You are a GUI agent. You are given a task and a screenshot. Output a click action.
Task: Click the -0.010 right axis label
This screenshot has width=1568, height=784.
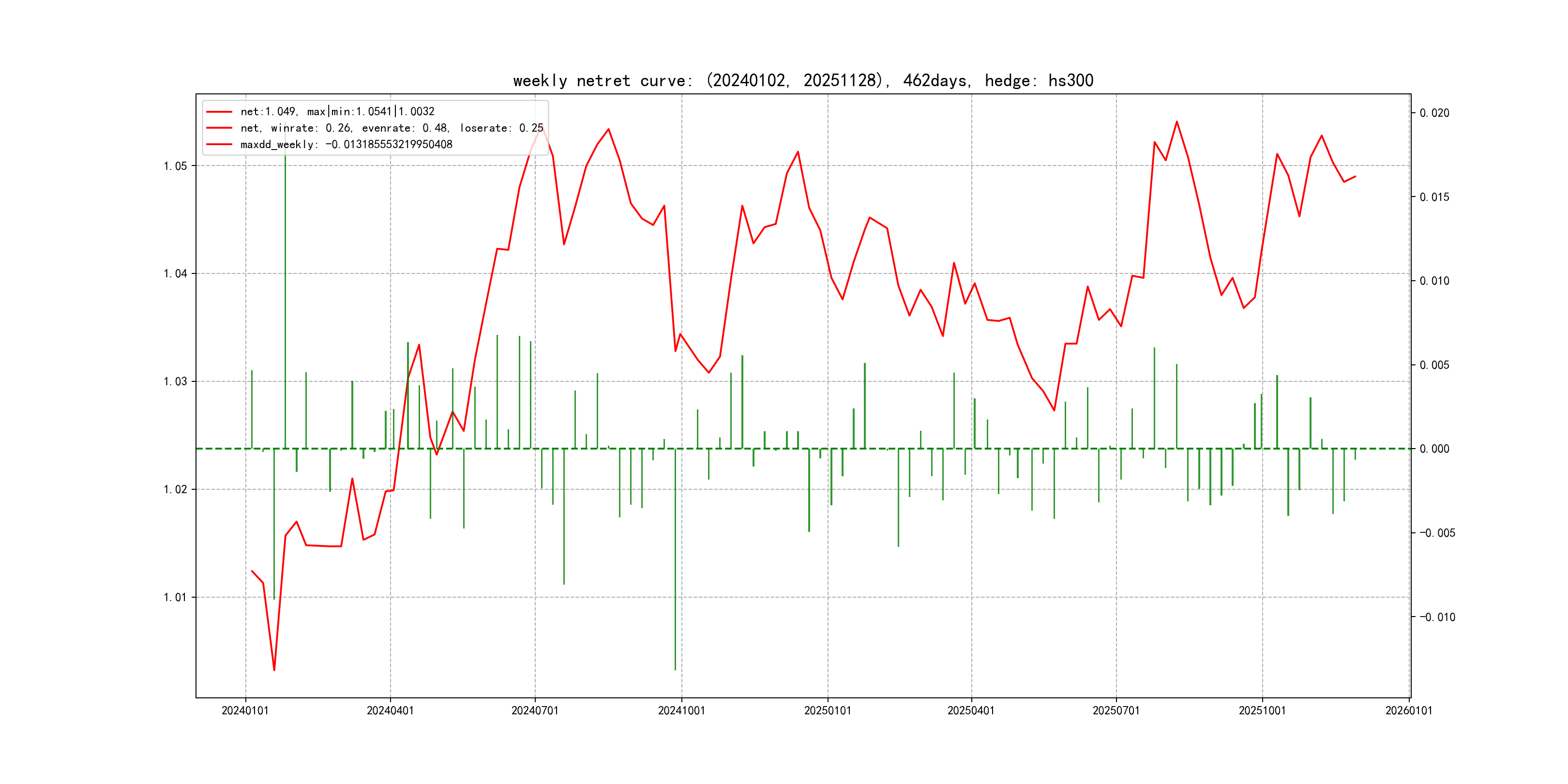click(x=1437, y=617)
